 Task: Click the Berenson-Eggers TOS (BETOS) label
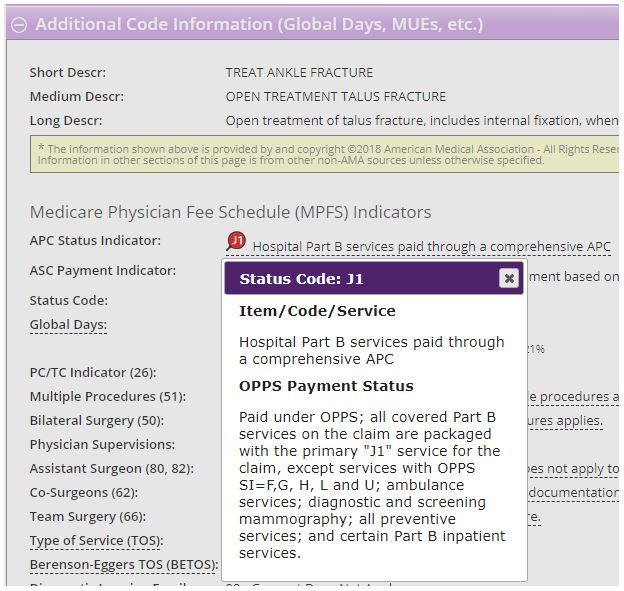(124, 565)
